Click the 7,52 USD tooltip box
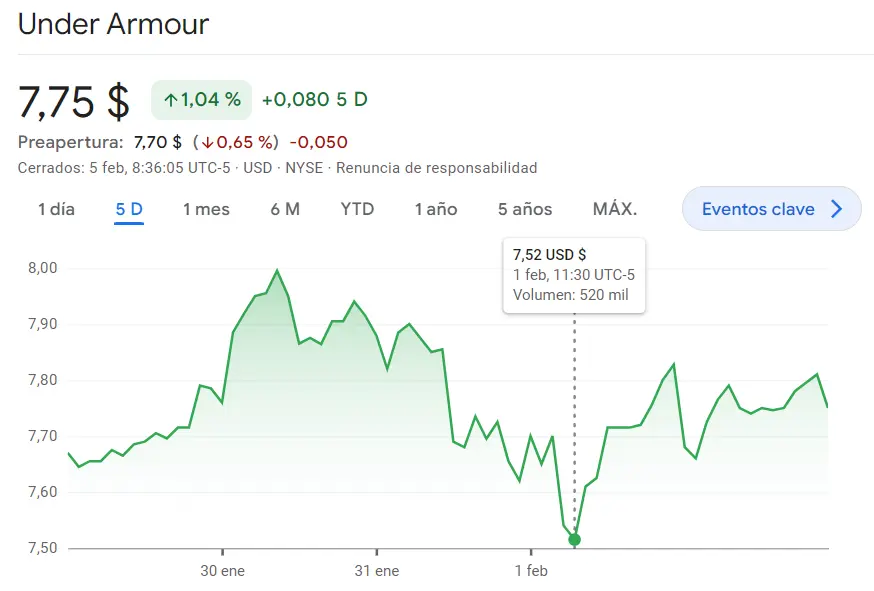Image resolution: width=874 pixels, height=591 pixels. 574,275
